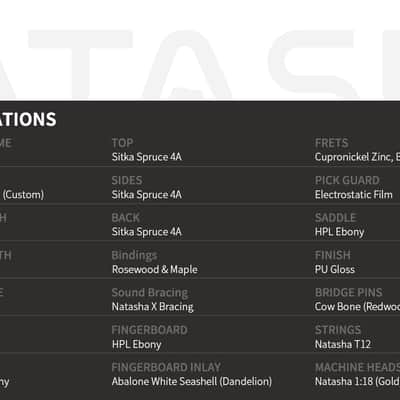Screen dimensions: 400x400
Task: Click the BRIDGE PINS label
Action: click(x=349, y=293)
